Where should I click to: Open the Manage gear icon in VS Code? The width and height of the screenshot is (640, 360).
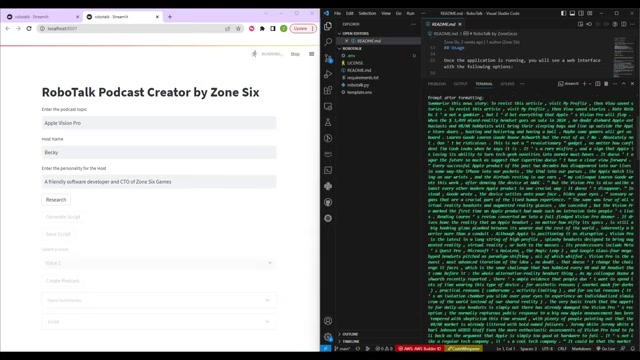(328, 337)
